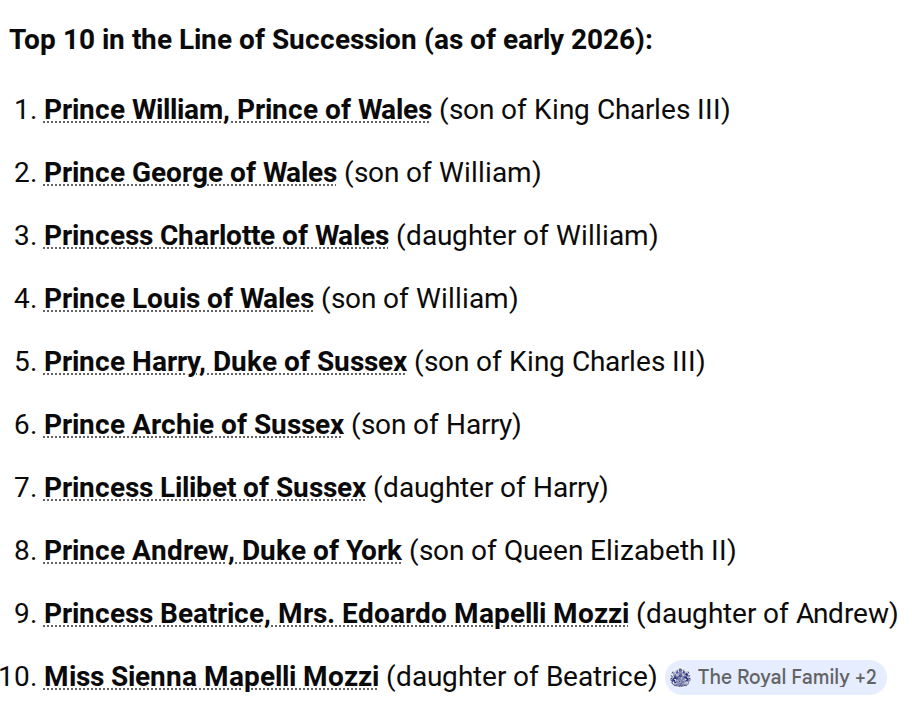Click the "(daughter of Beatrice)" text

[521, 677]
